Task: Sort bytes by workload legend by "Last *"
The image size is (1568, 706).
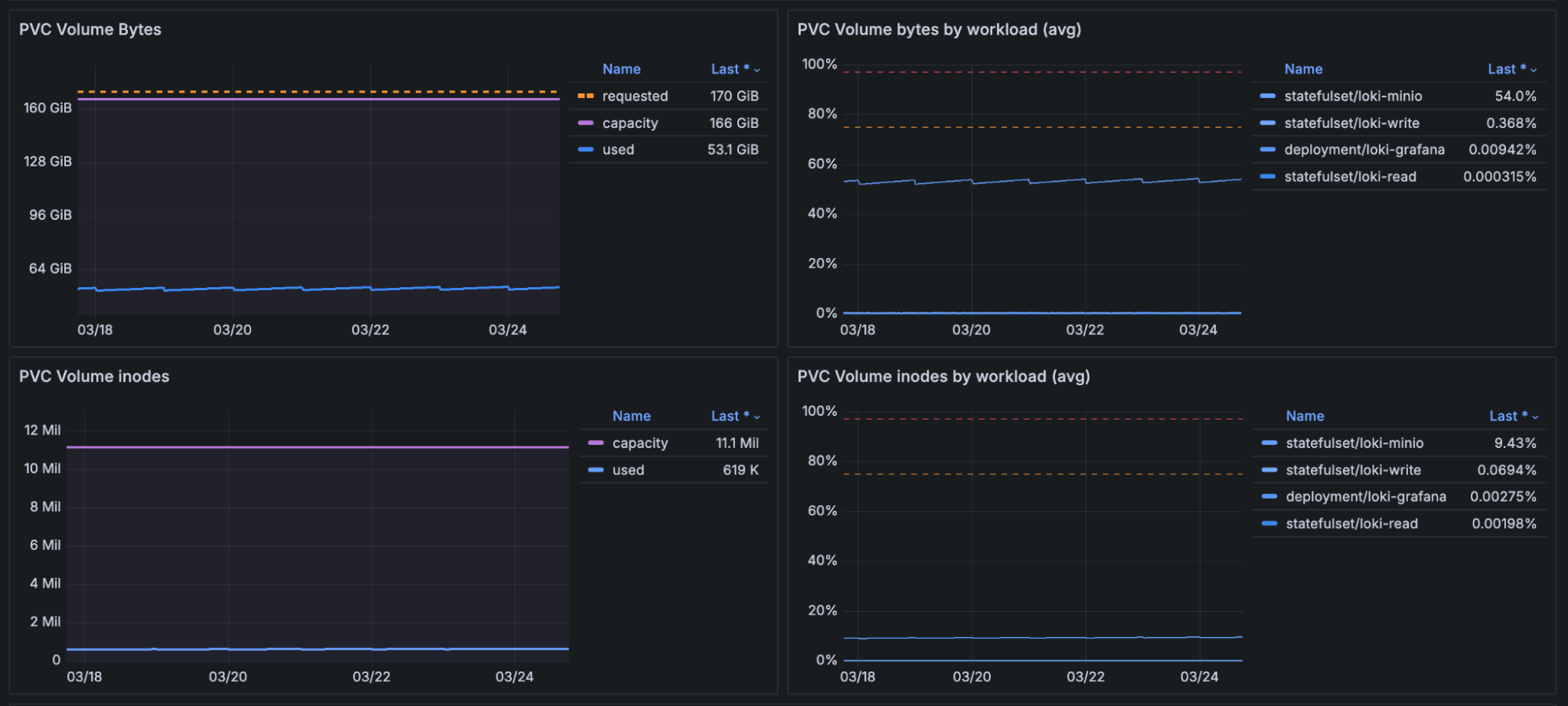Action: (1511, 69)
